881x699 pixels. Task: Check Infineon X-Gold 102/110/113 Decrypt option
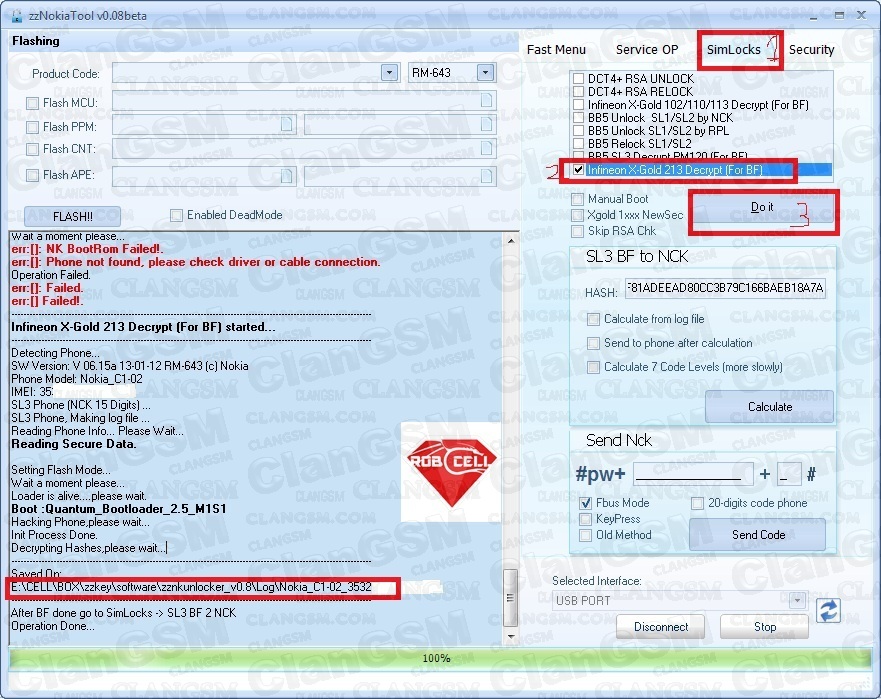578,105
